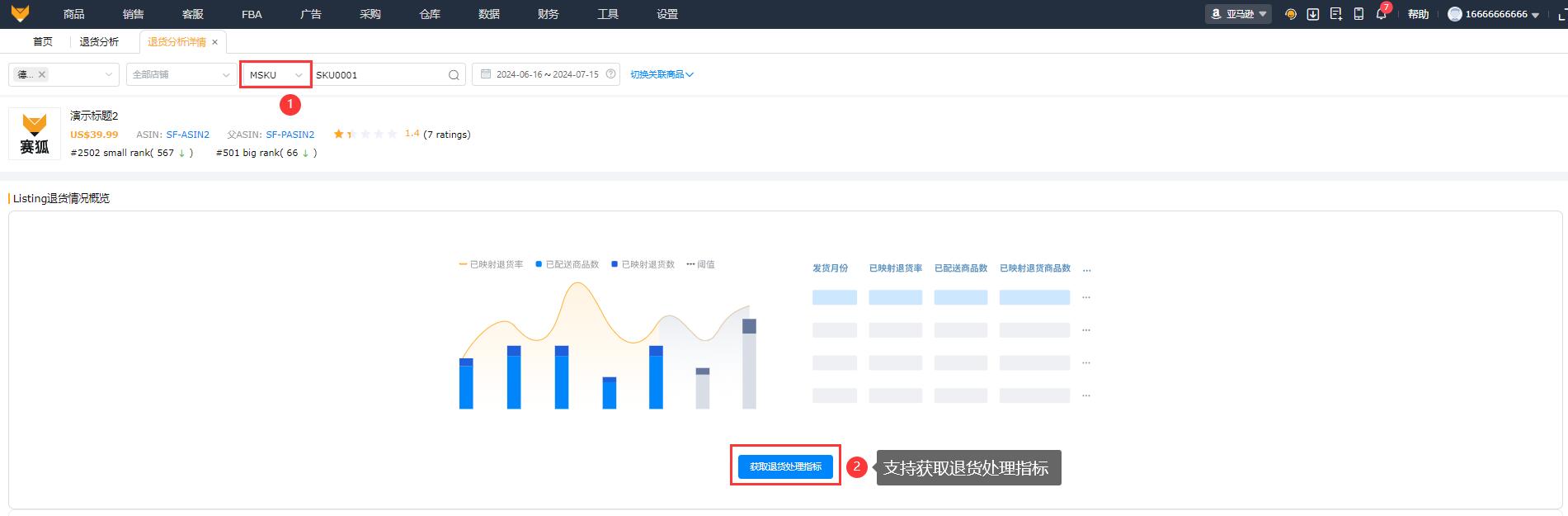Open the mobile app phone icon
Viewport: 1568px width, 516px height.
[x=1358, y=14]
